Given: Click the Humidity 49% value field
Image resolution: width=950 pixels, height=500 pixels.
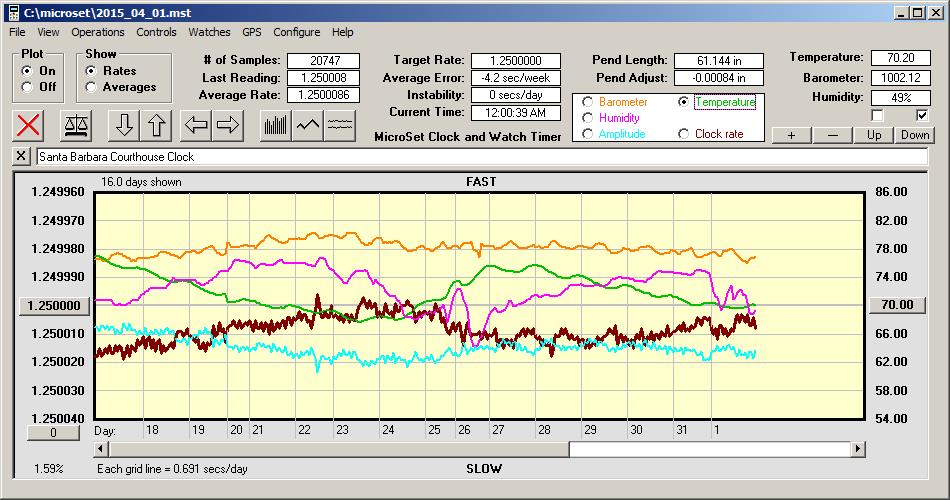Looking at the screenshot, I should pyautogui.click(x=901, y=98).
